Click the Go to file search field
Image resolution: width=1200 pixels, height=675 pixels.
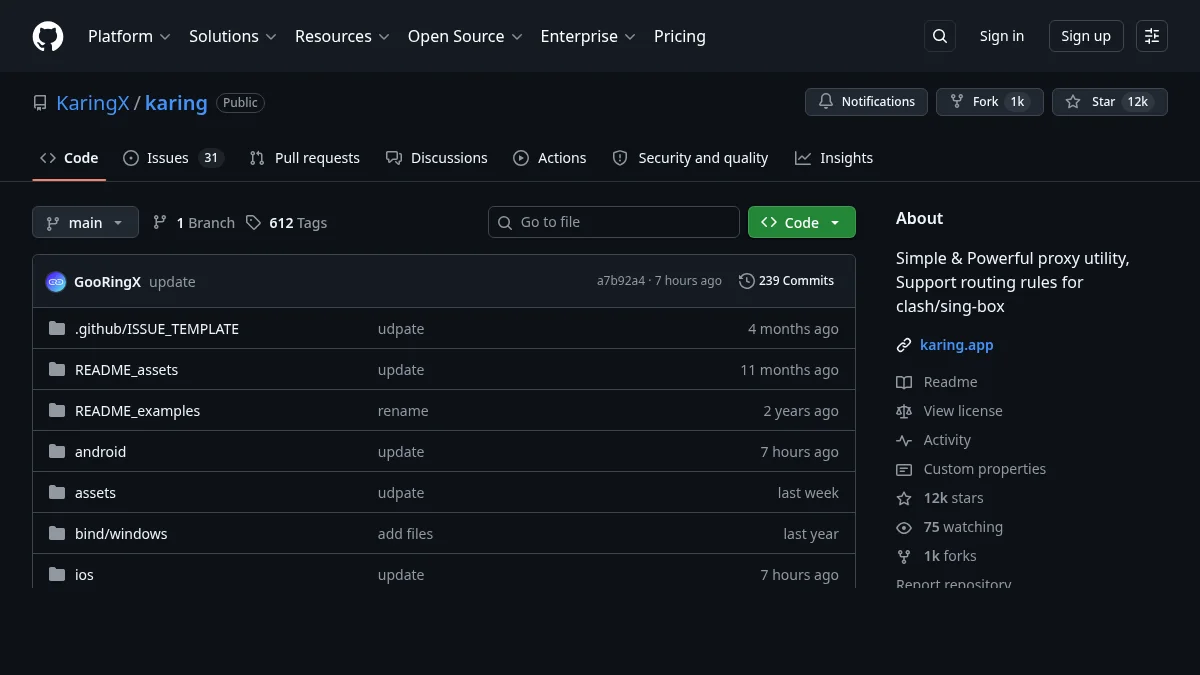coord(614,222)
